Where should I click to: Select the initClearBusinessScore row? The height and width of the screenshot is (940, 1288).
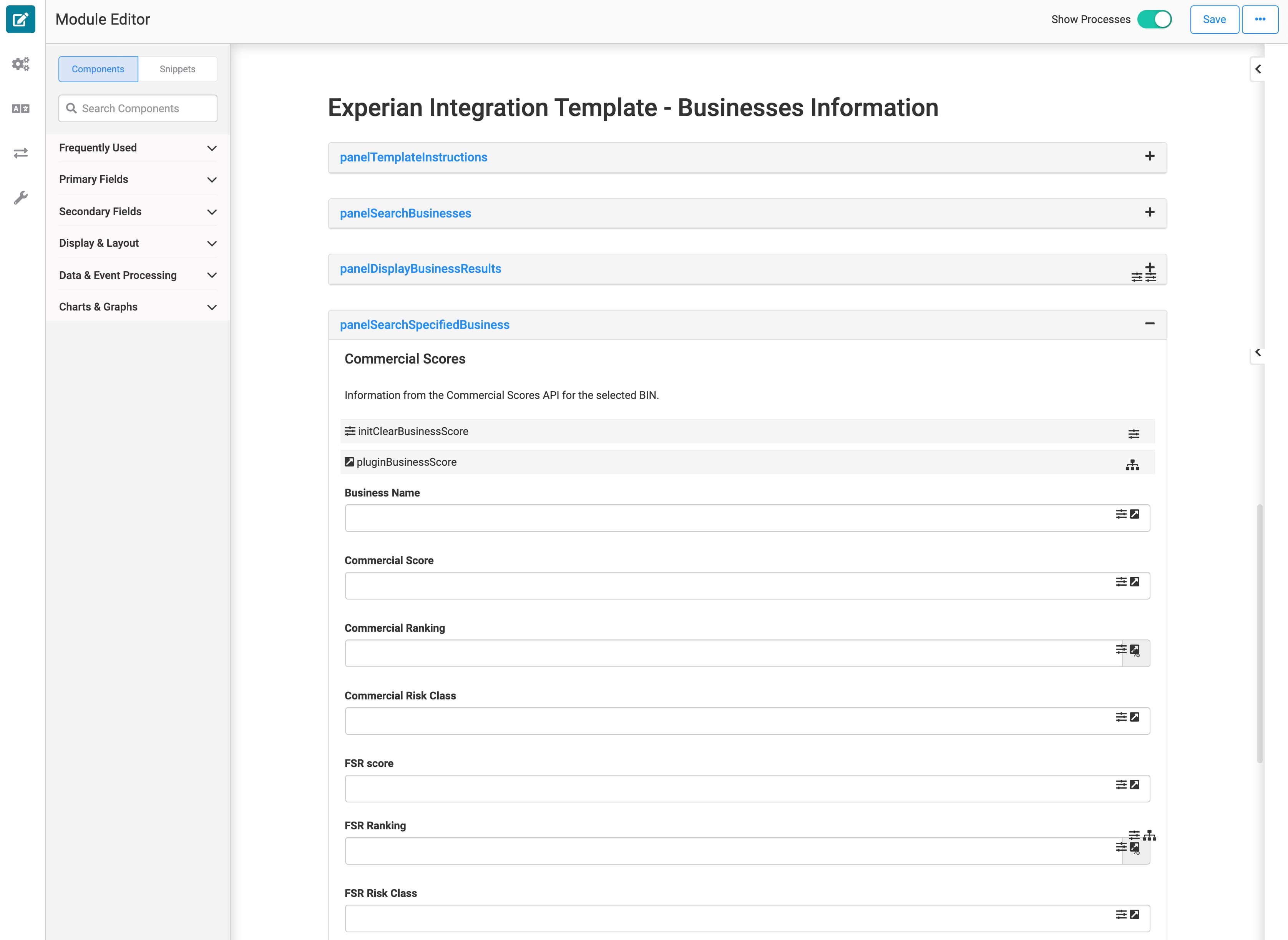(x=747, y=431)
